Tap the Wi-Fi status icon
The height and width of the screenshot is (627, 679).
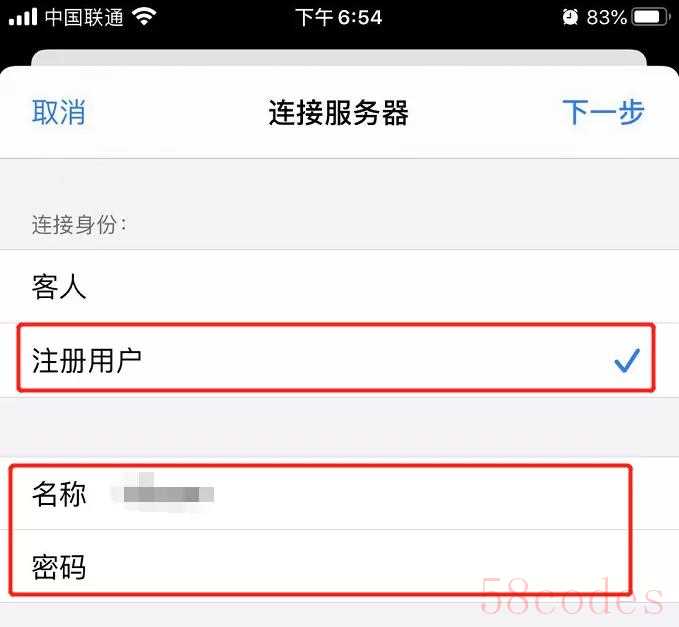(144, 16)
